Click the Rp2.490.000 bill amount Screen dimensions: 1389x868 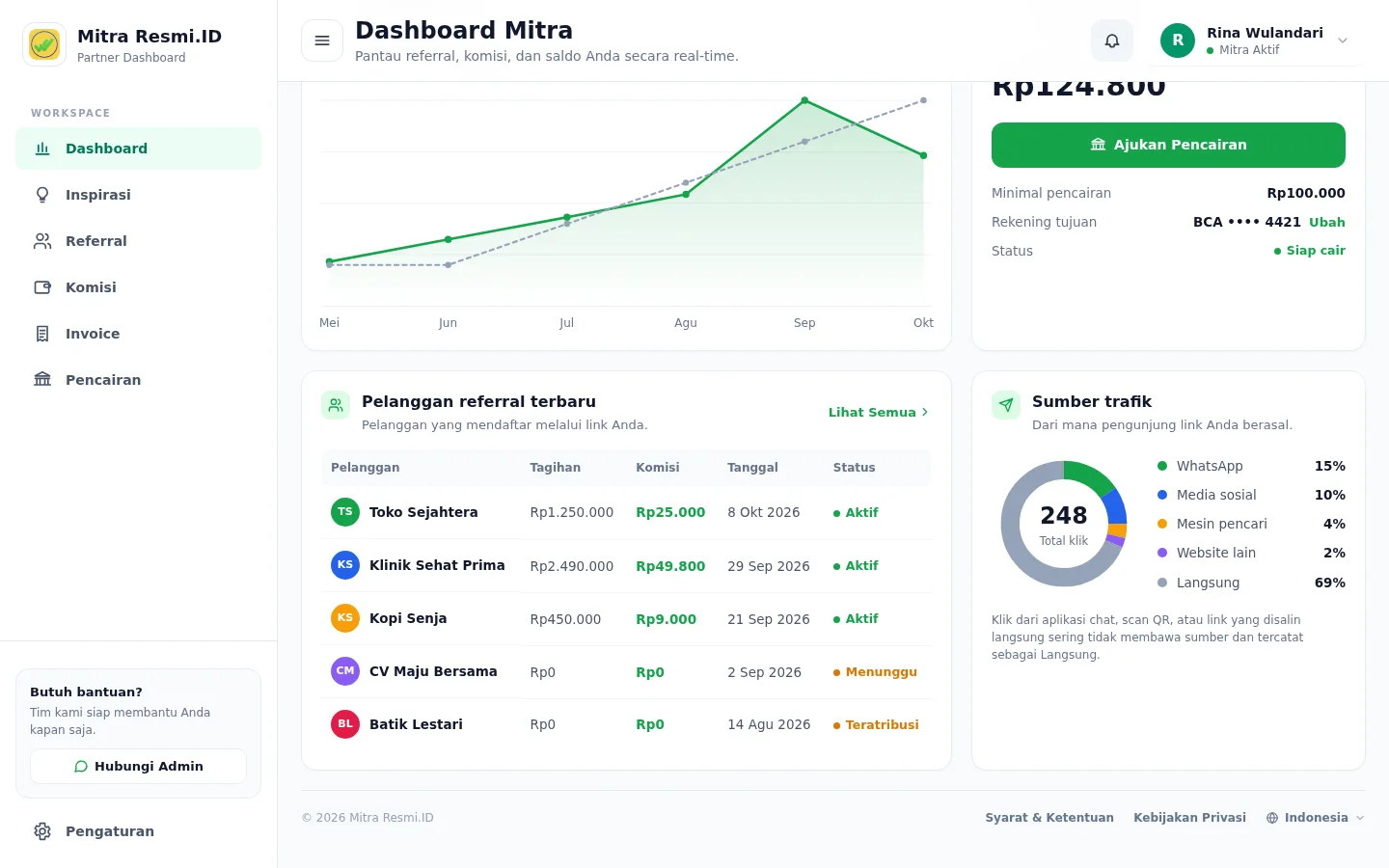point(572,566)
